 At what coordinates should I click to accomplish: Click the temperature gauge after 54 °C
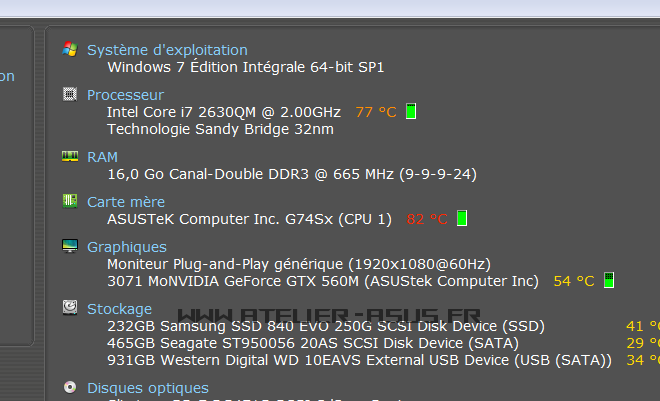coord(609,281)
